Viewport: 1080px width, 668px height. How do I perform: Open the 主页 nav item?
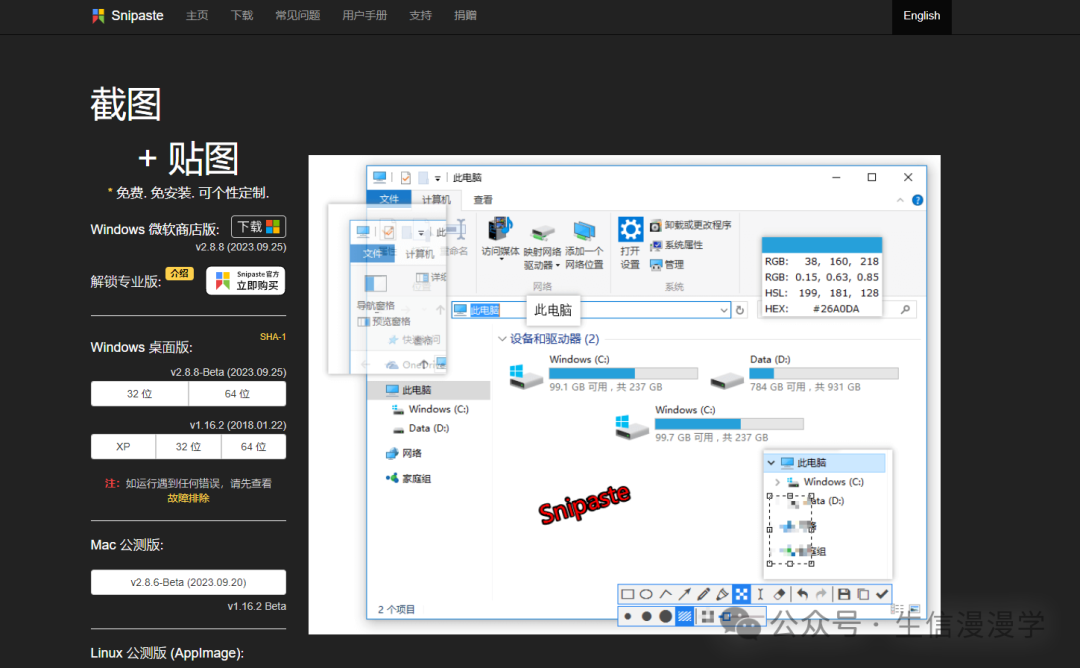[x=197, y=15]
